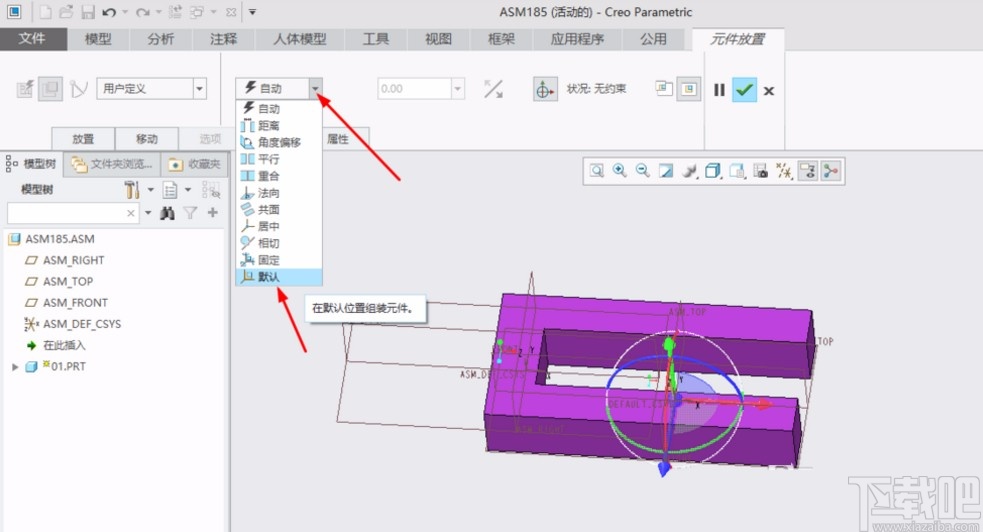
Task: Select 默认 from the constraint list
Action: click(x=268, y=277)
